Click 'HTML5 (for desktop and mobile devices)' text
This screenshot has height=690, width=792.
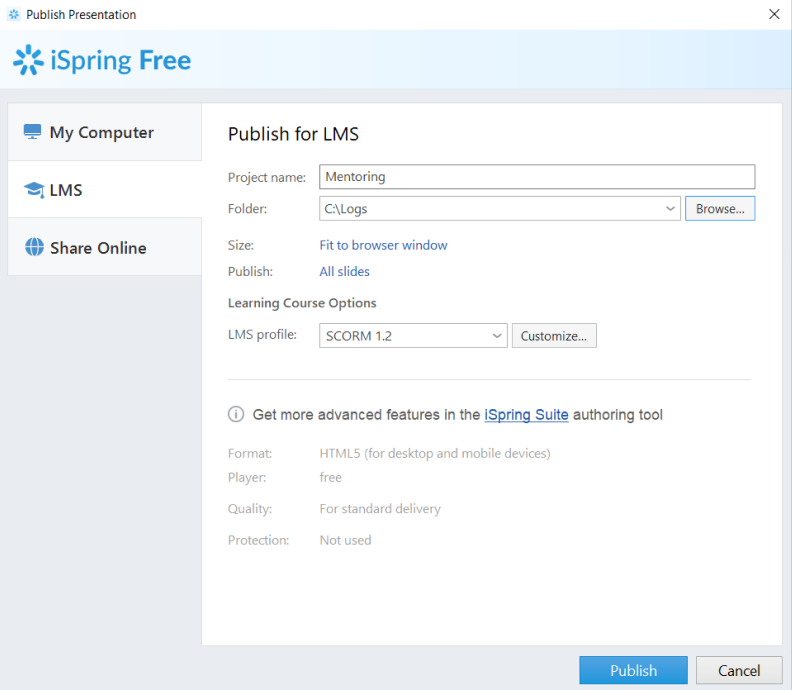point(435,453)
